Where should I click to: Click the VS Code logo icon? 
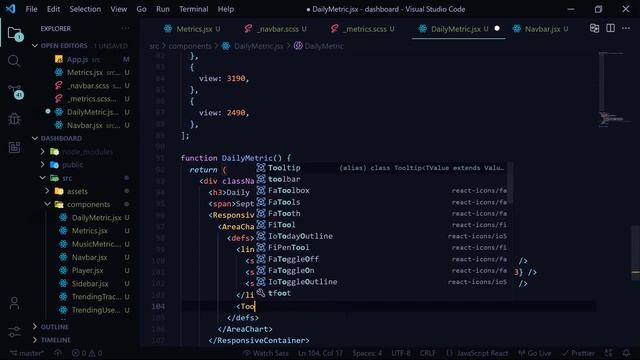coord(11,9)
